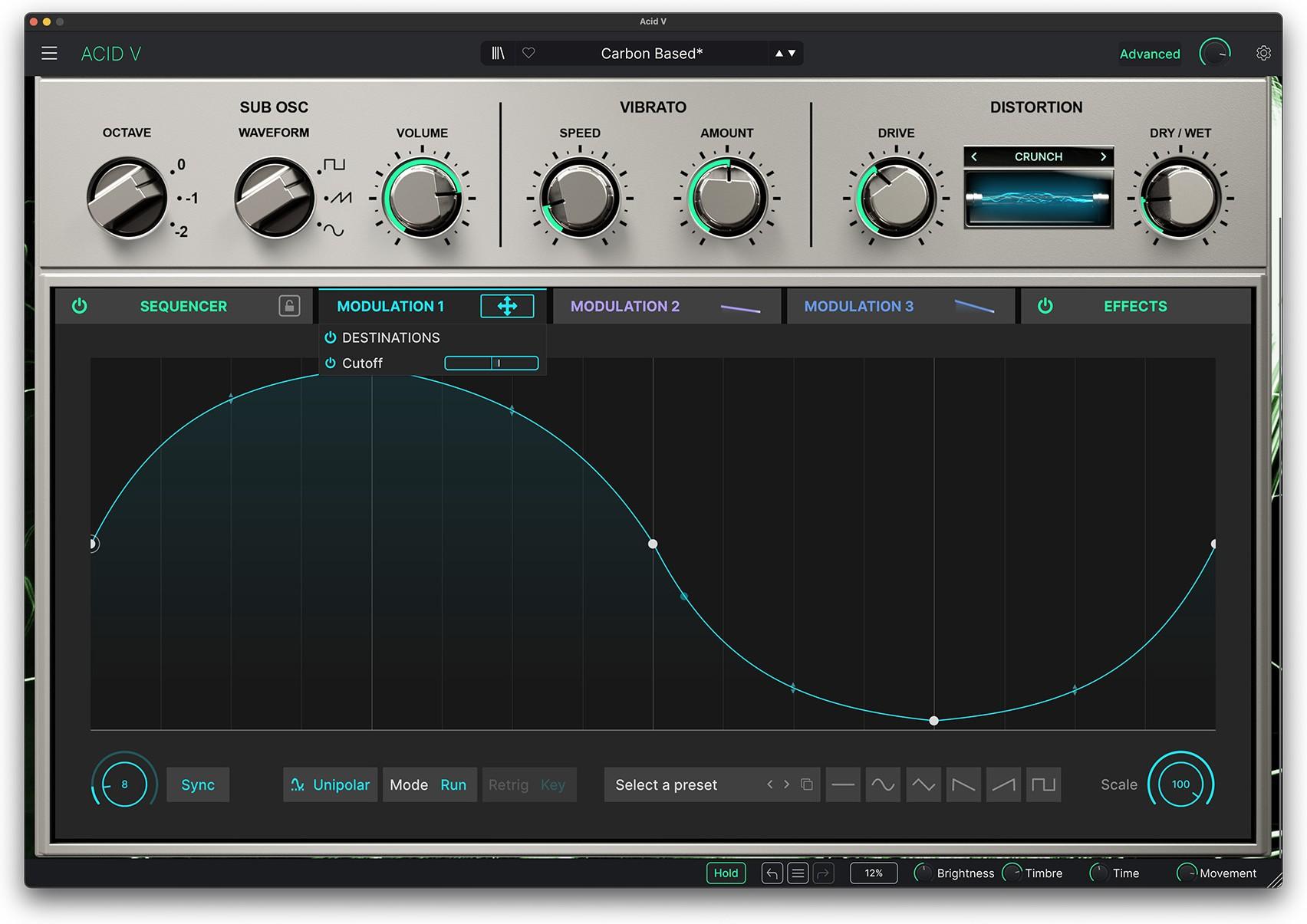Go to previous modulation shape preset
This screenshot has width=1307, height=924.
pos(770,784)
